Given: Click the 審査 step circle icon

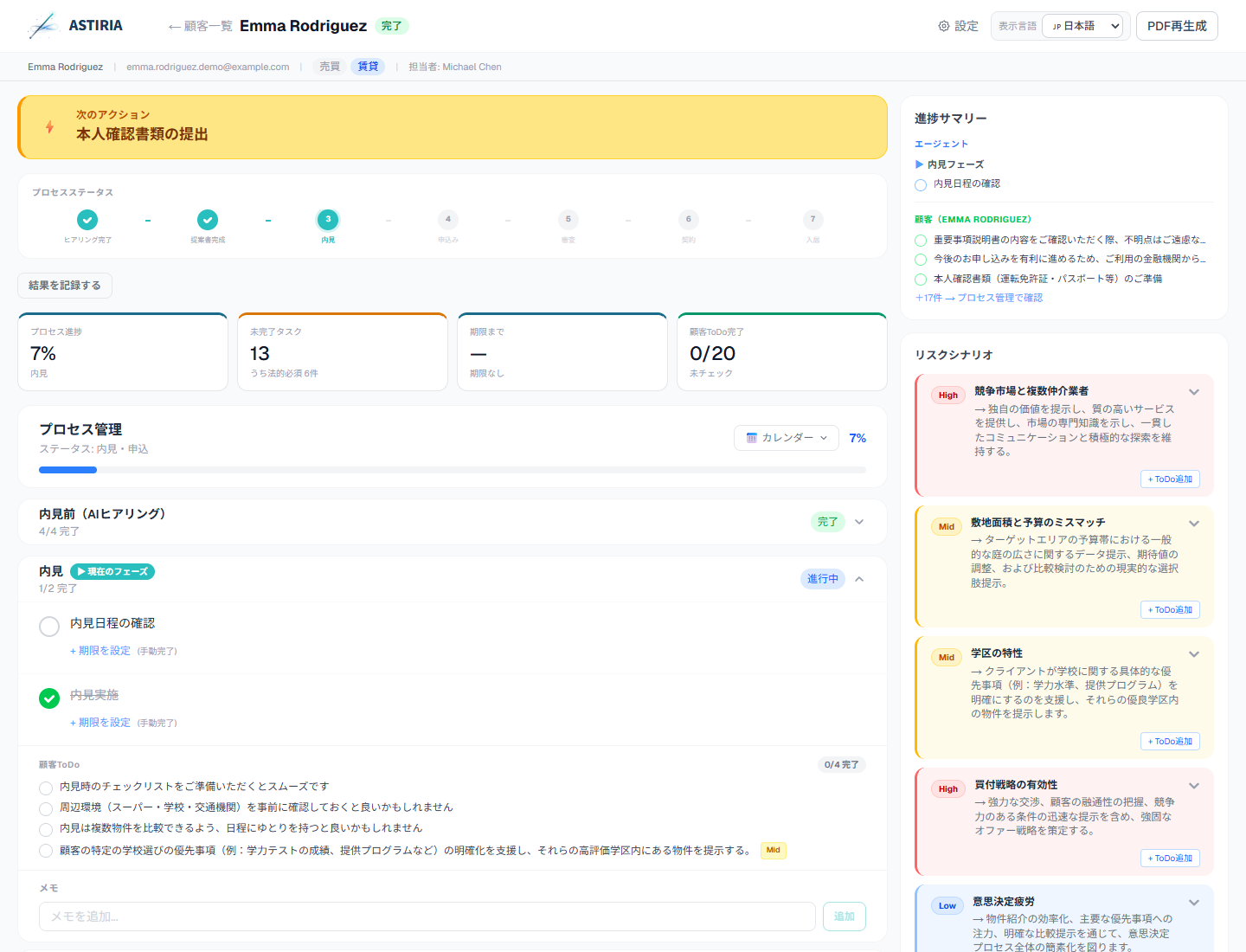Looking at the screenshot, I should point(568,220).
